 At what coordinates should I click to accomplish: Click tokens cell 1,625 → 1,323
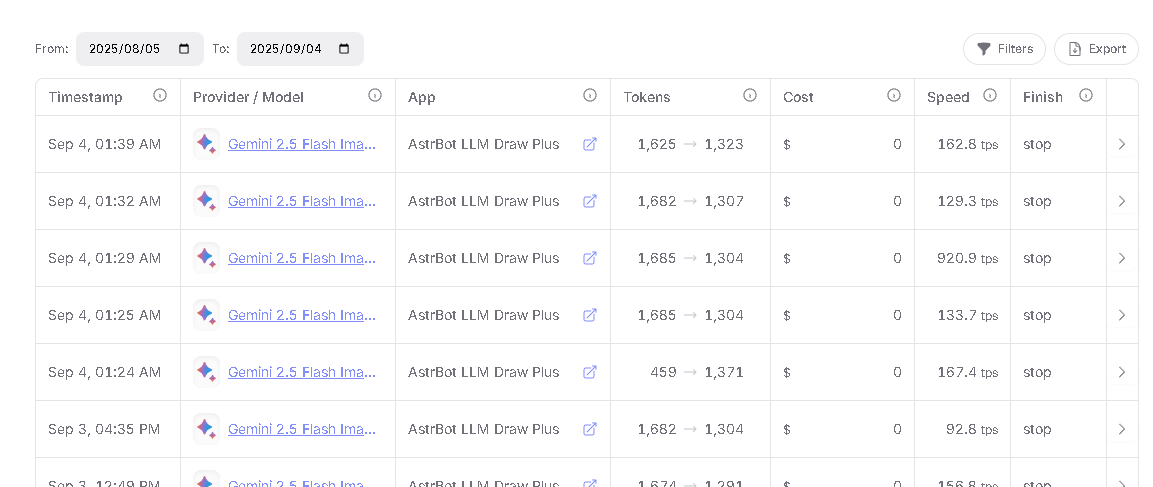(x=690, y=144)
